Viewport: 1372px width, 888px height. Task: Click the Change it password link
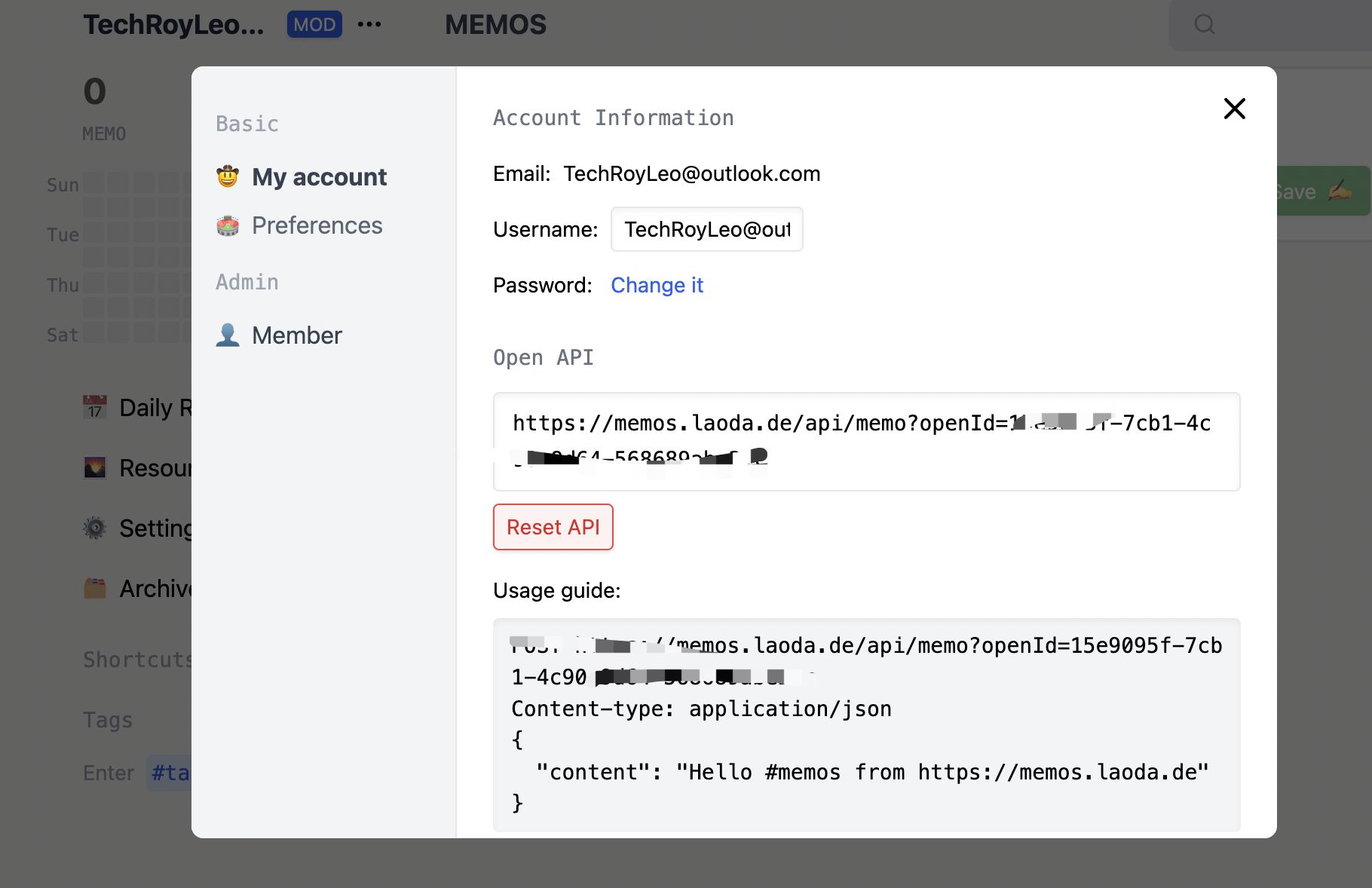657,285
